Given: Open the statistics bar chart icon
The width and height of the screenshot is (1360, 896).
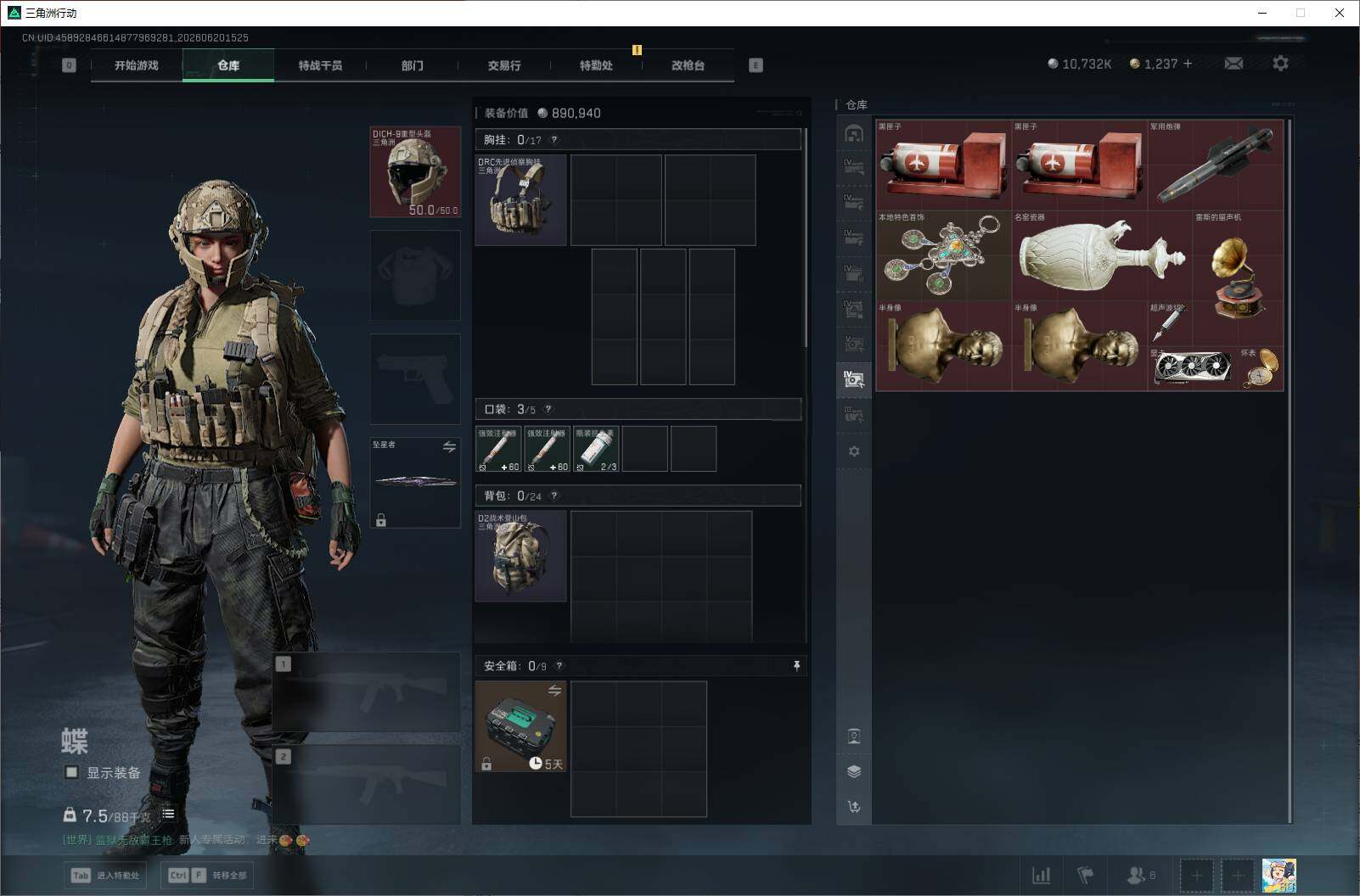Looking at the screenshot, I should click(x=1041, y=875).
